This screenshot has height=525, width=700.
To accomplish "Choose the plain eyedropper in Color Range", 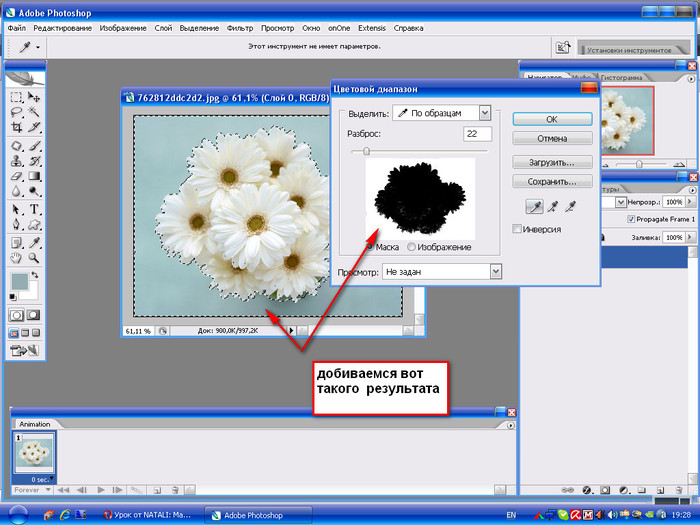I will coord(534,206).
